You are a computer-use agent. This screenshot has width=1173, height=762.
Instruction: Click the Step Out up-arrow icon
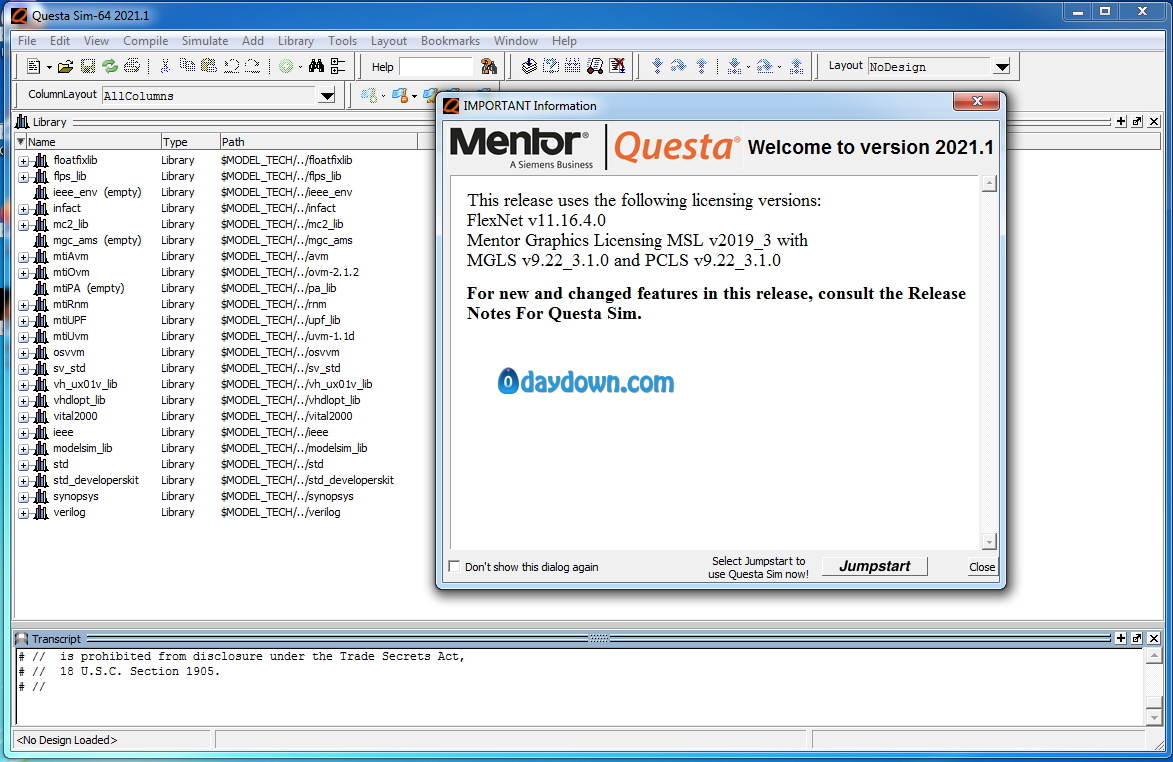[x=702, y=67]
